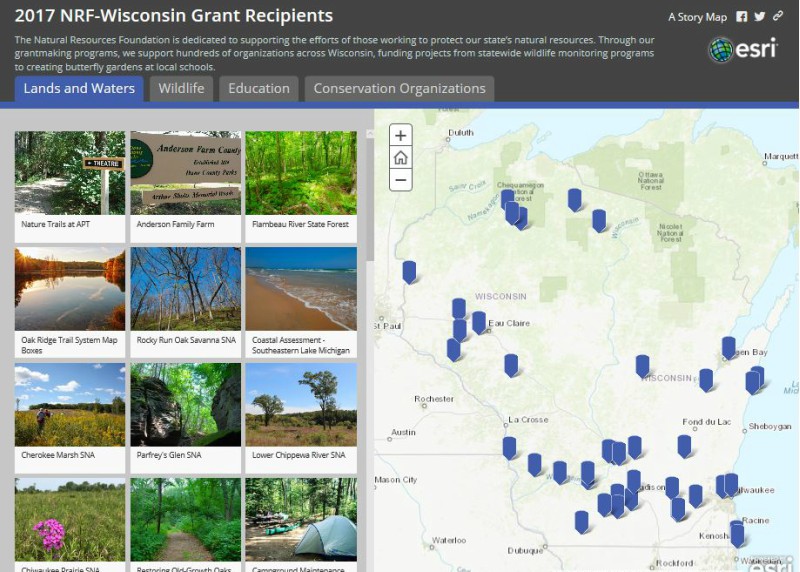Open the Education tab
The width and height of the screenshot is (800, 572).
pyautogui.click(x=259, y=89)
